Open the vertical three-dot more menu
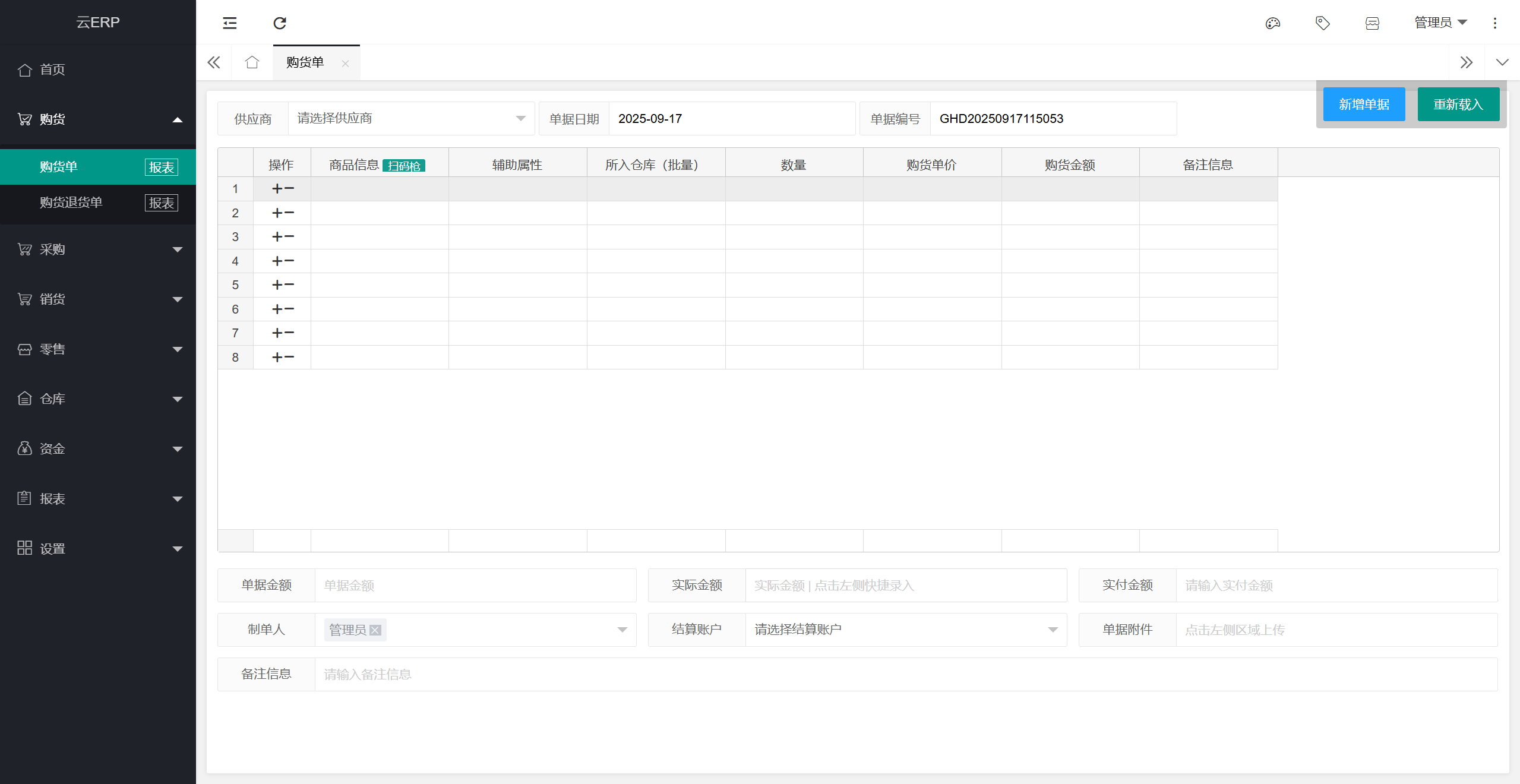This screenshot has height=784, width=1520. [x=1495, y=23]
